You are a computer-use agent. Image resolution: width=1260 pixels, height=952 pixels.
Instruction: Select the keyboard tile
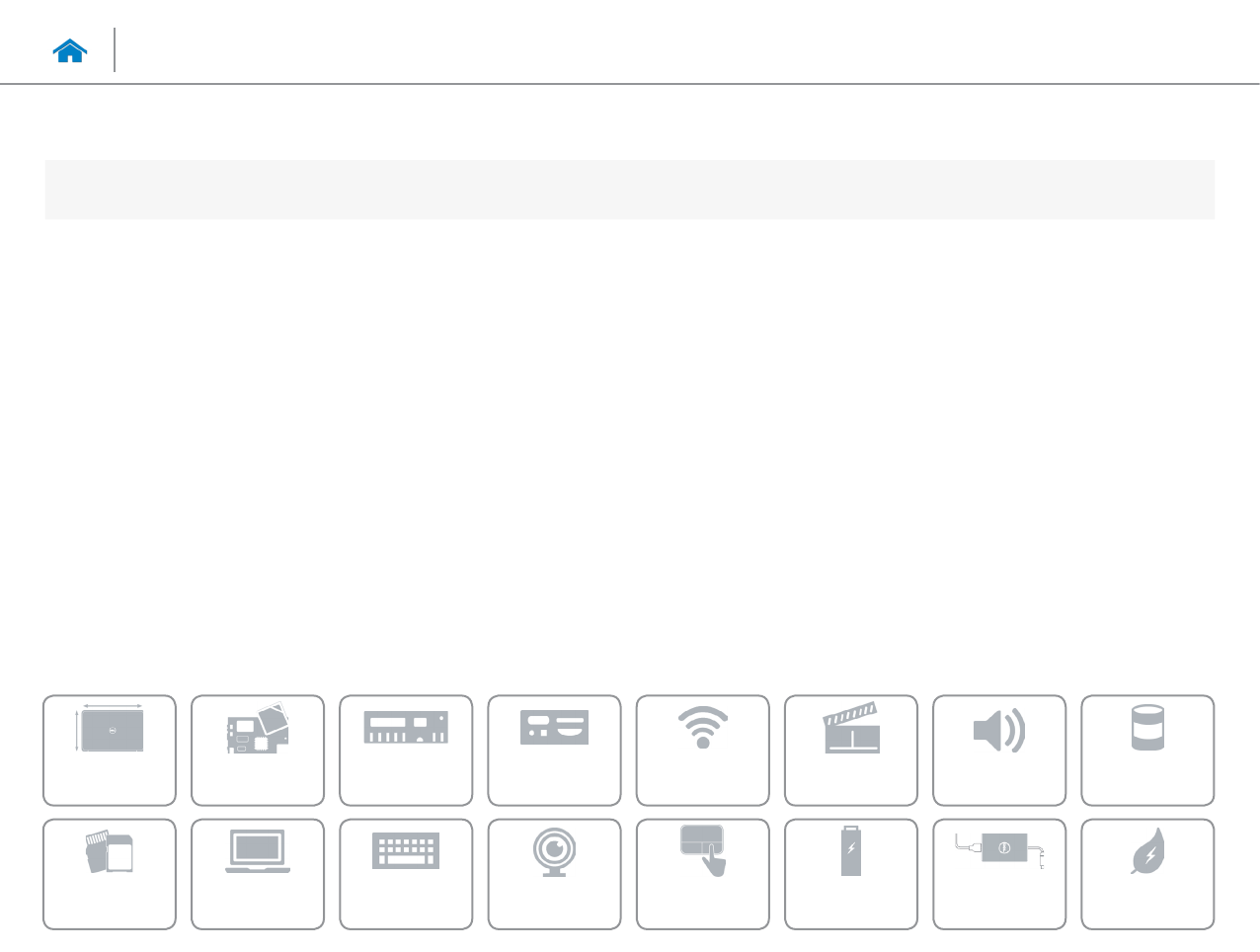(406, 874)
